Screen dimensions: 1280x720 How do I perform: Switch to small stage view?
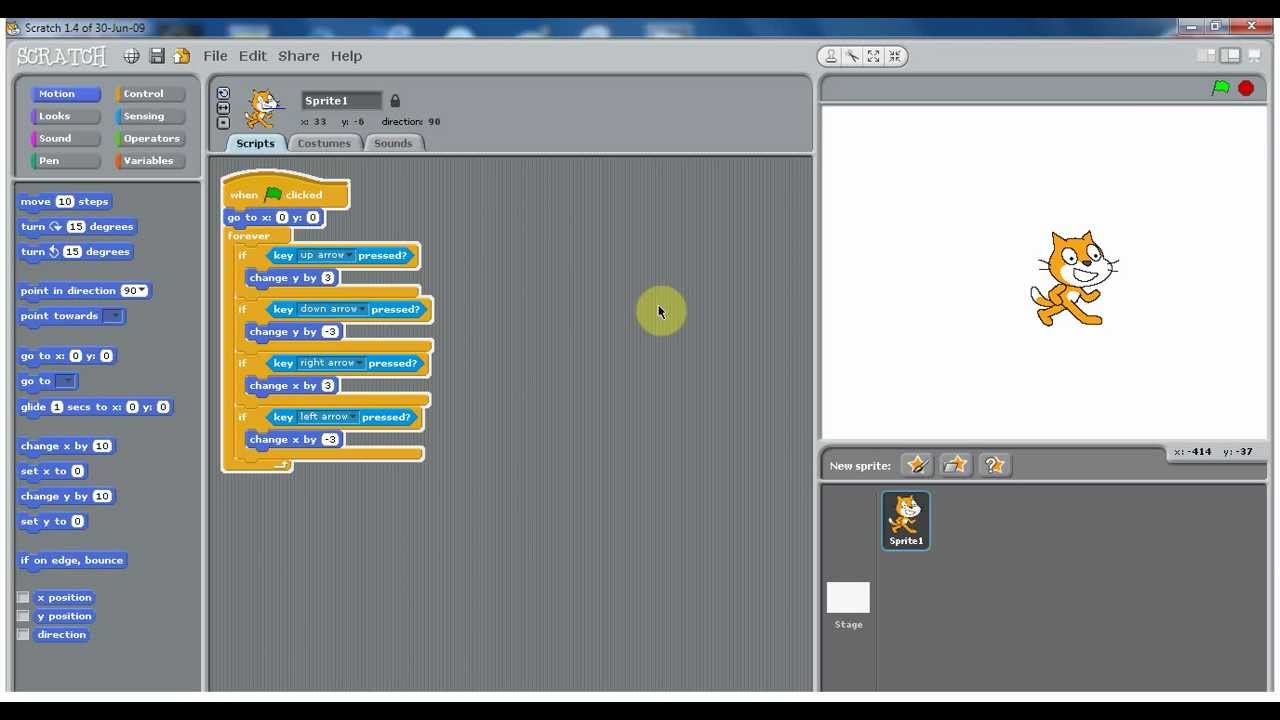pos(1207,56)
